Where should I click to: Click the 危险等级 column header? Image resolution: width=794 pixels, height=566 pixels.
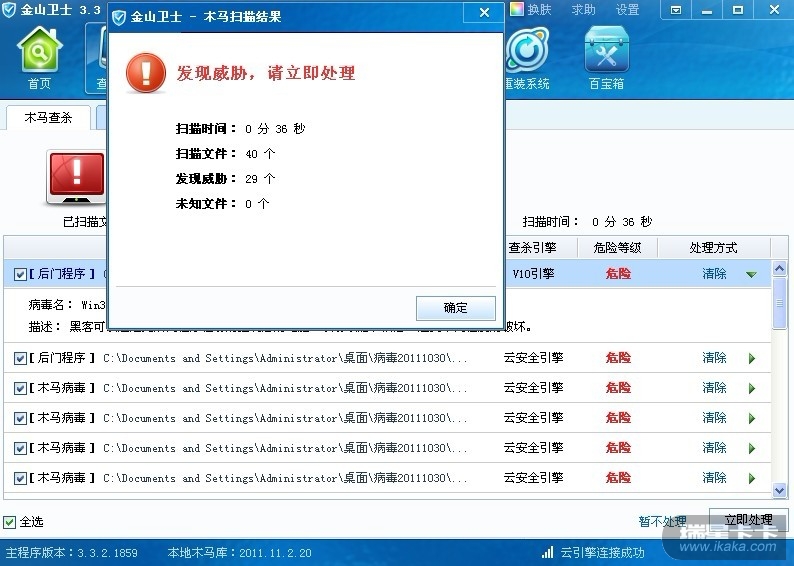click(617, 248)
